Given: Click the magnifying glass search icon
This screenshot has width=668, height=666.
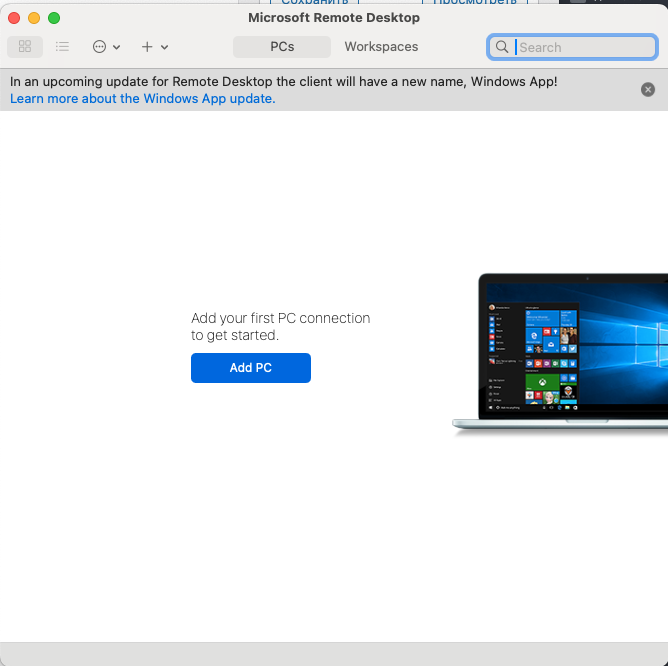Looking at the screenshot, I should (x=502, y=47).
